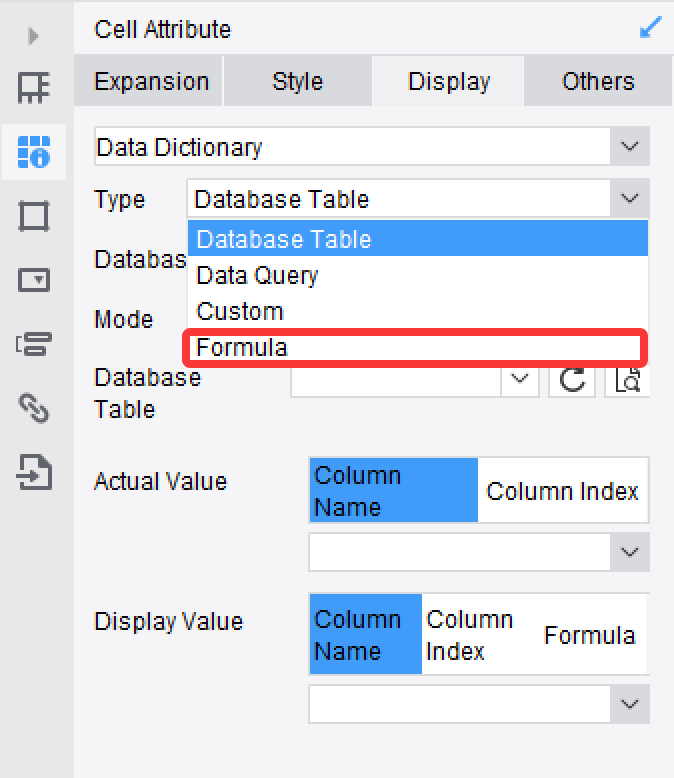This screenshot has height=778, width=674.
Task: Switch to the Others tab
Action: (x=598, y=81)
